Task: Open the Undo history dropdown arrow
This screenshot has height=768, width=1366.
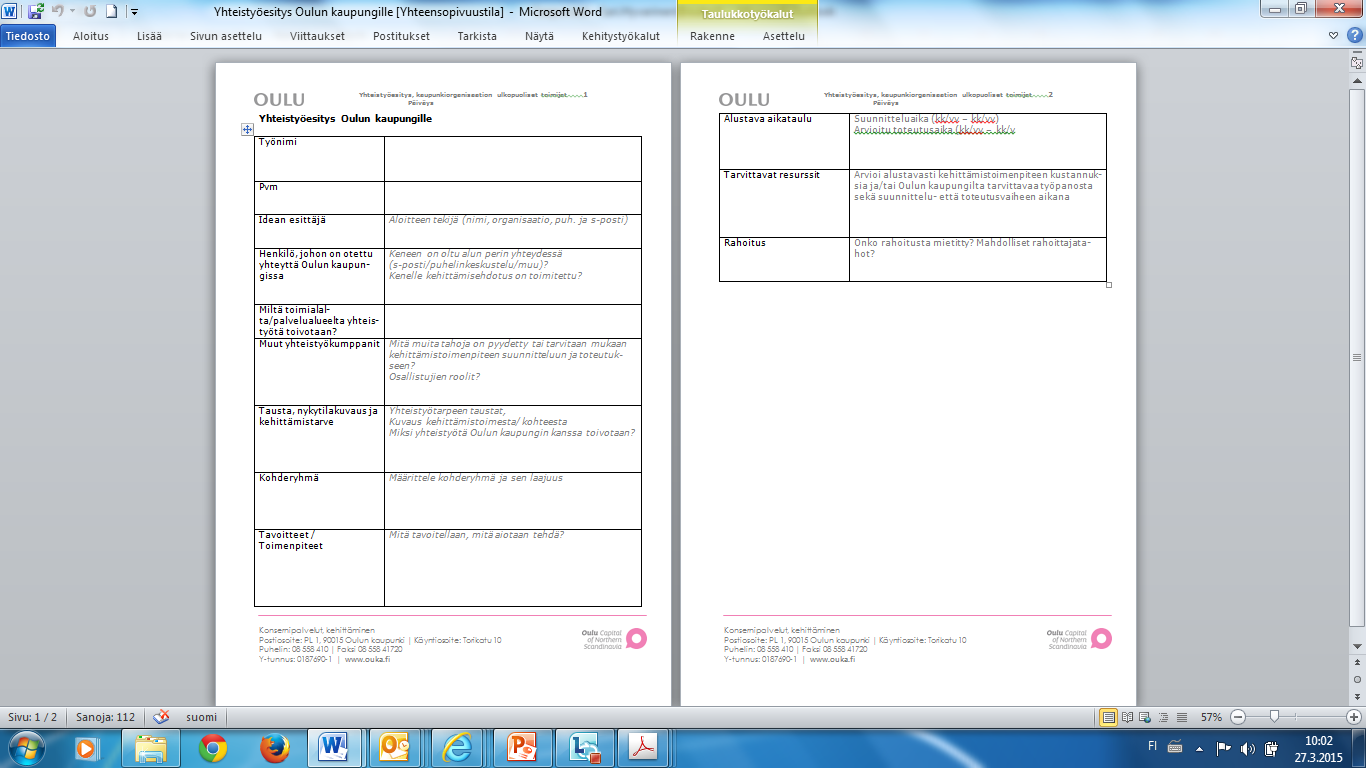Action: [x=71, y=12]
